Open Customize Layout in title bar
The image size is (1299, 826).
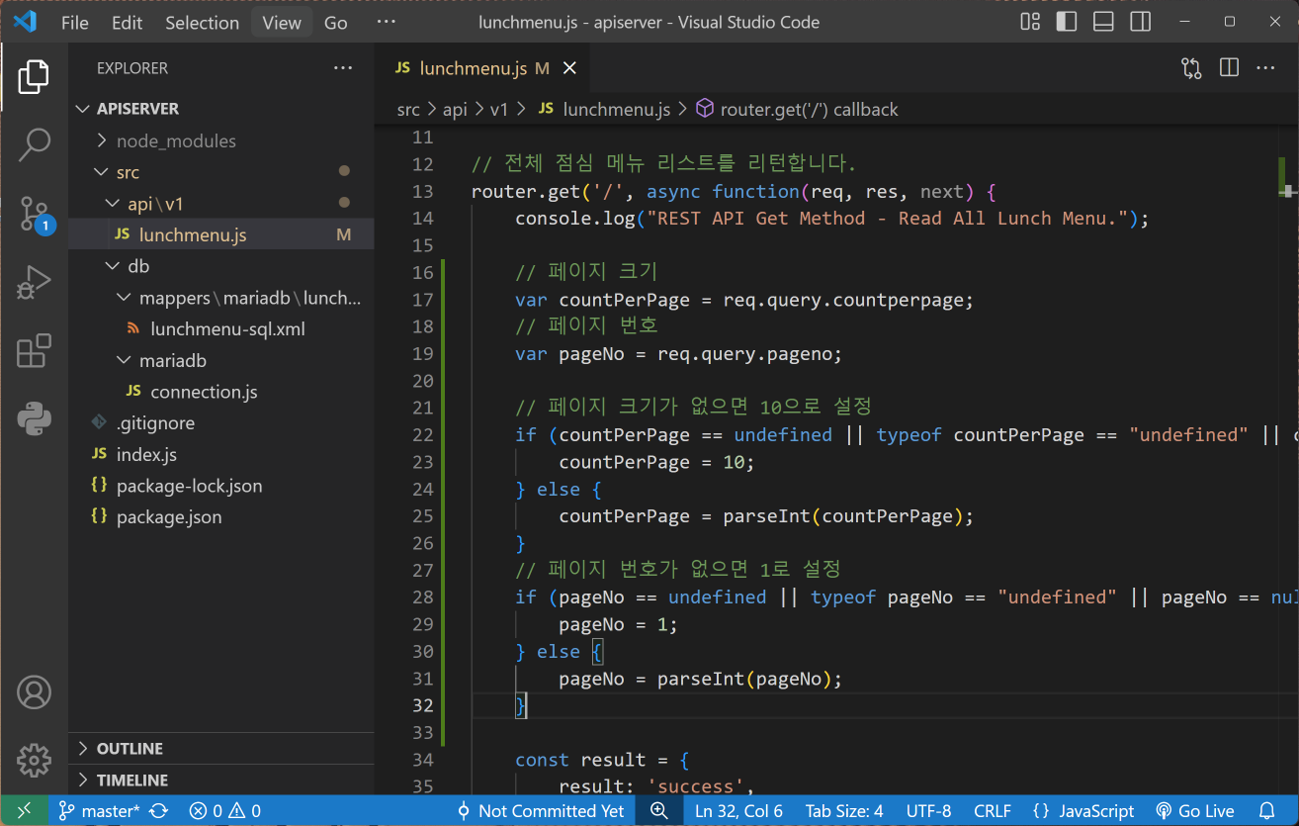(x=1030, y=21)
